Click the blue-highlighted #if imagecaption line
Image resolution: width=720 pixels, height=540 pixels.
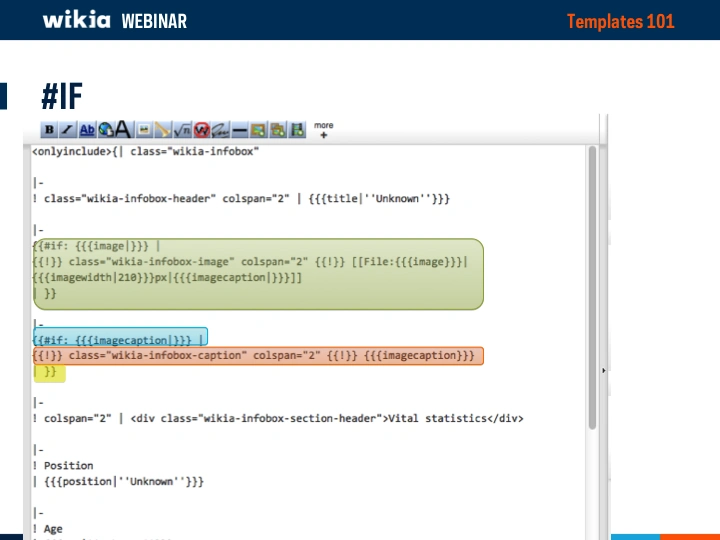click(119, 339)
